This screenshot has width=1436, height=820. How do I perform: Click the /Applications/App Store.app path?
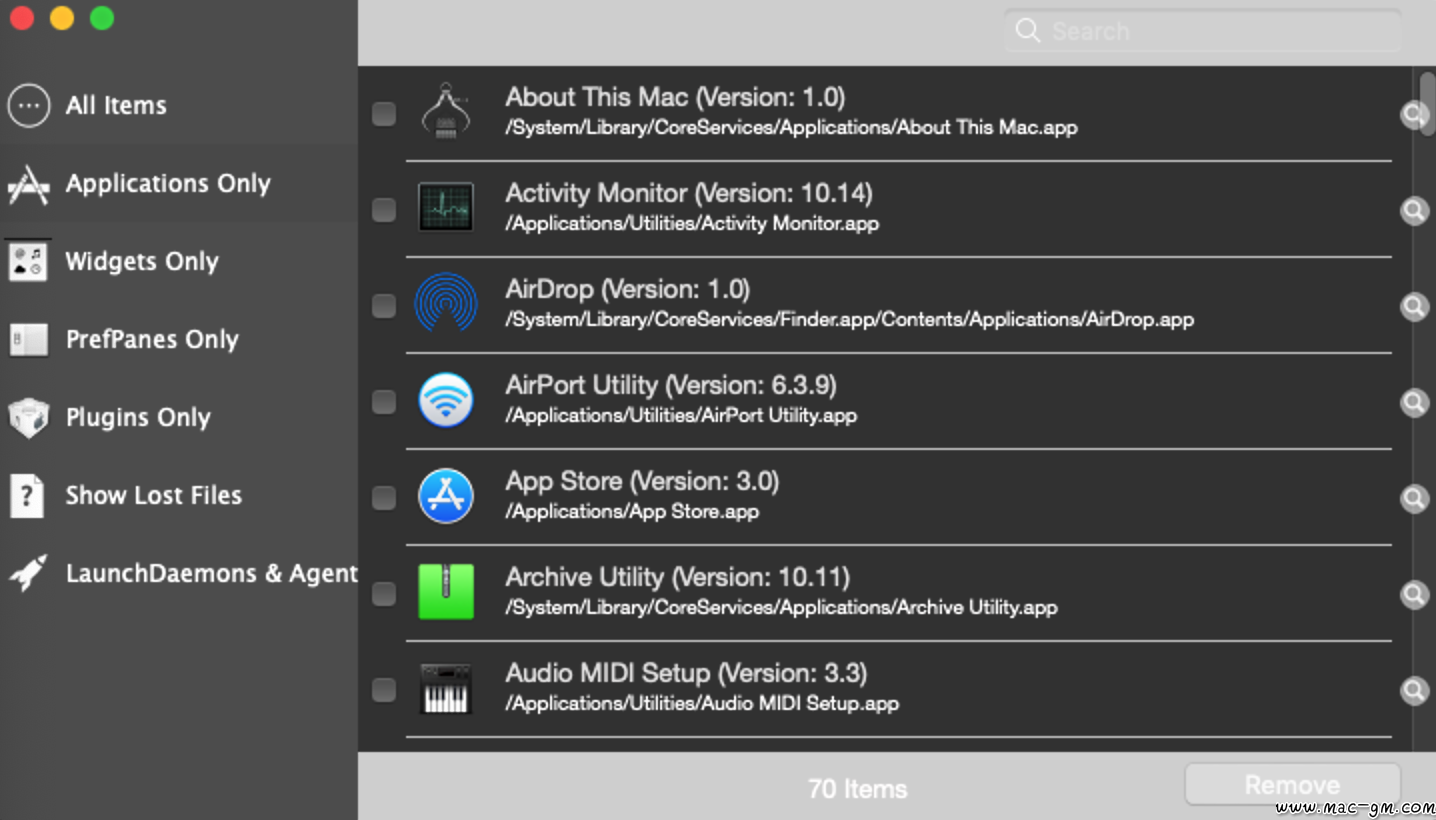632,511
